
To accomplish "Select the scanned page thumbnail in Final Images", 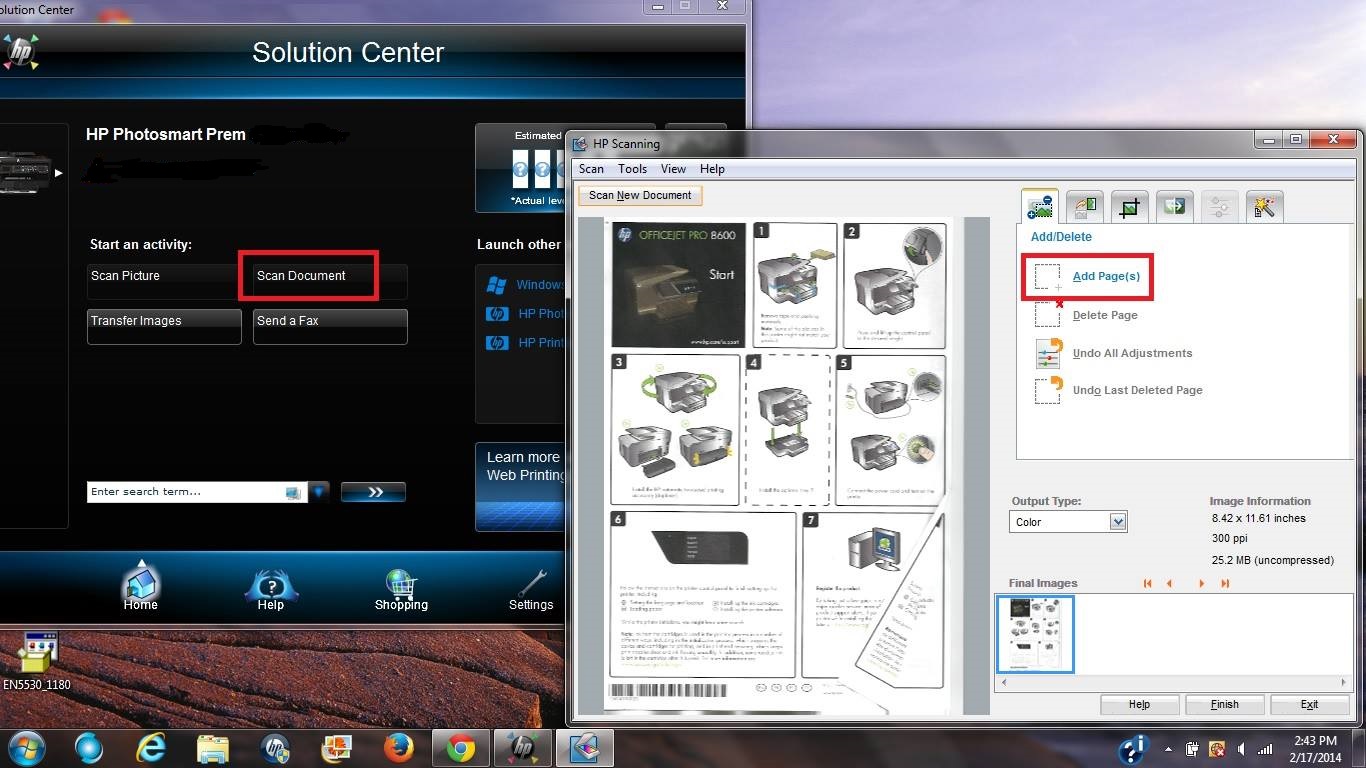I will [x=1035, y=634].
